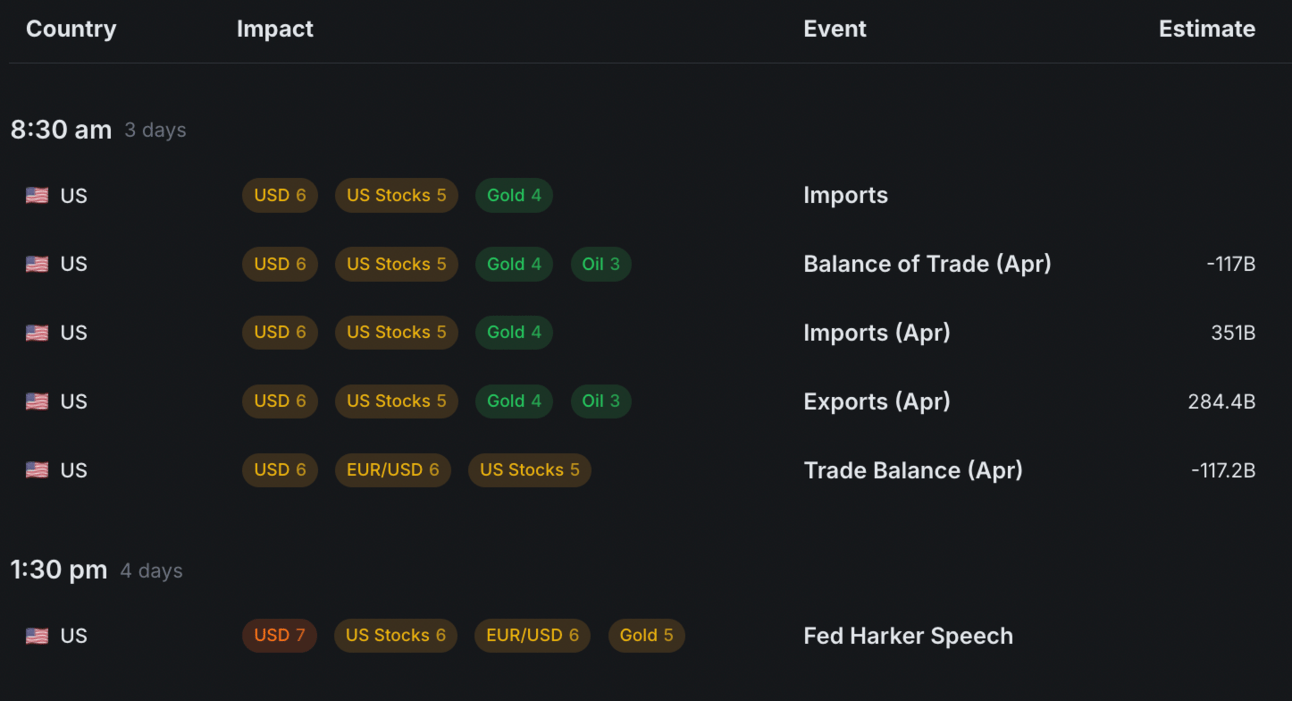
Task: Click US flag in Trade Balance (Apr) row
Action: pyautogui.click(x=37, y=470)
